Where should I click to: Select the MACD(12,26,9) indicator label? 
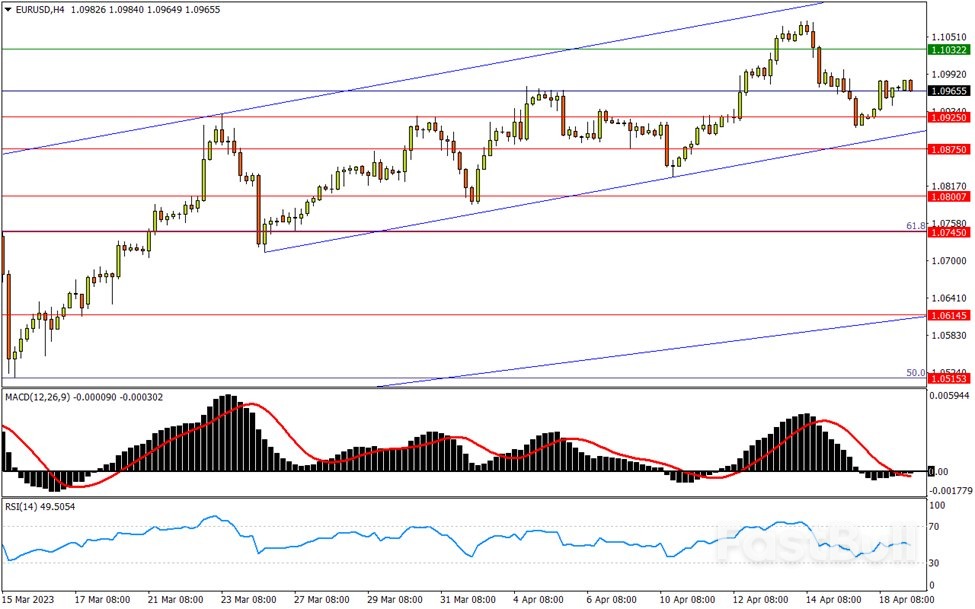[x=40, y=397]
